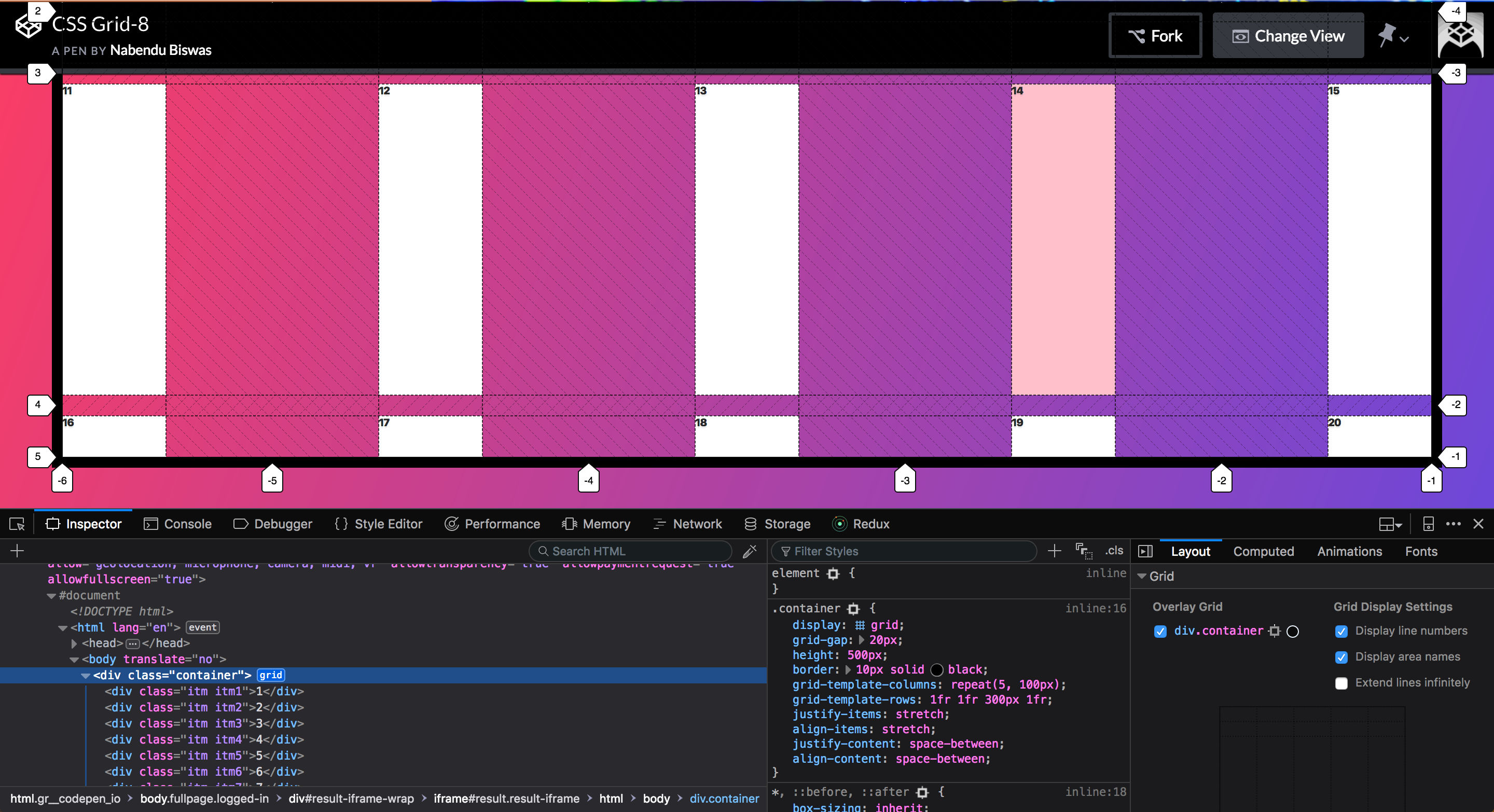The image size is (1494, 812).
Task: Toggle Display area names checkbox
Action: [1341, 657]
